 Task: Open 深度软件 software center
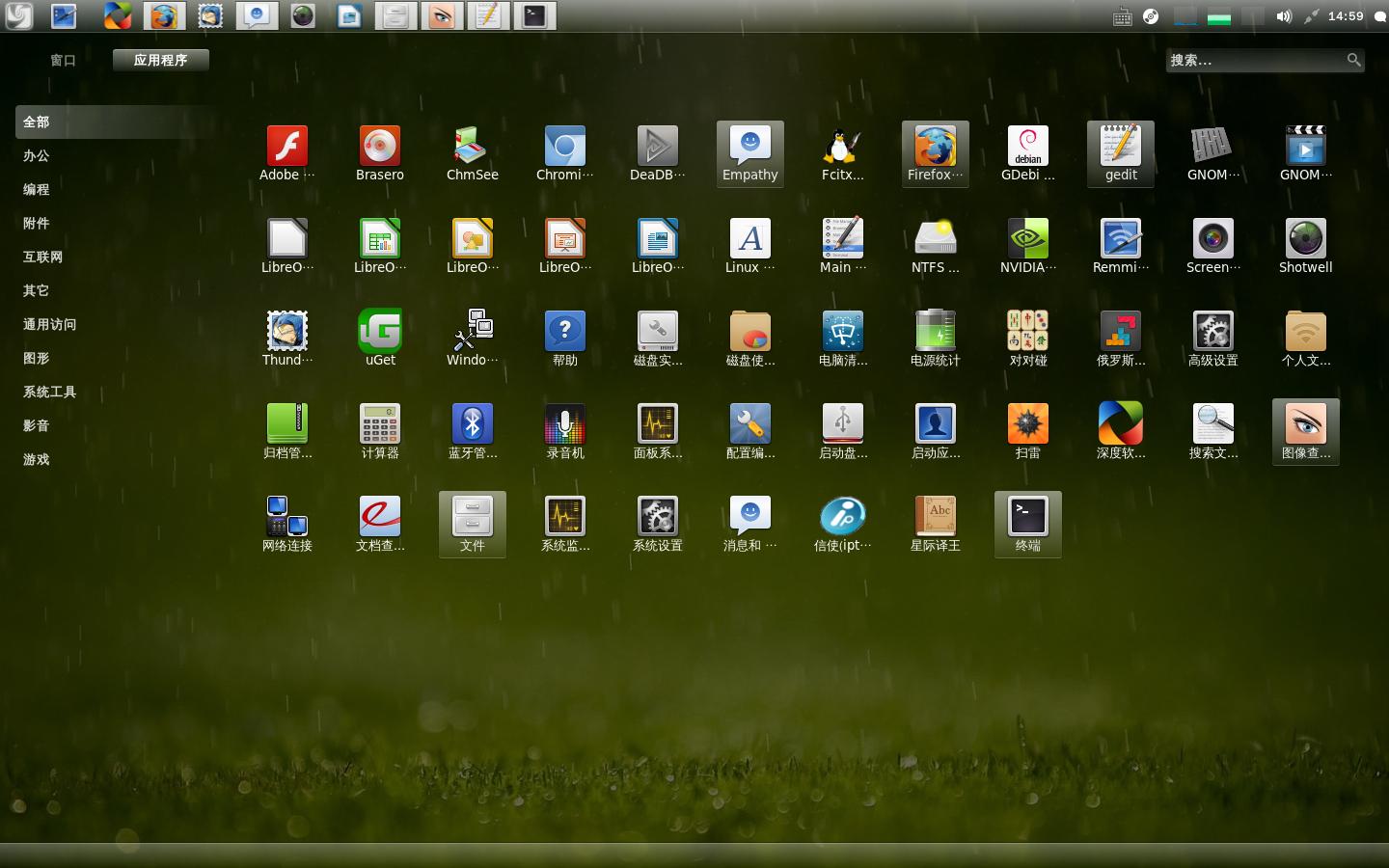click(x=1121, y=431)
